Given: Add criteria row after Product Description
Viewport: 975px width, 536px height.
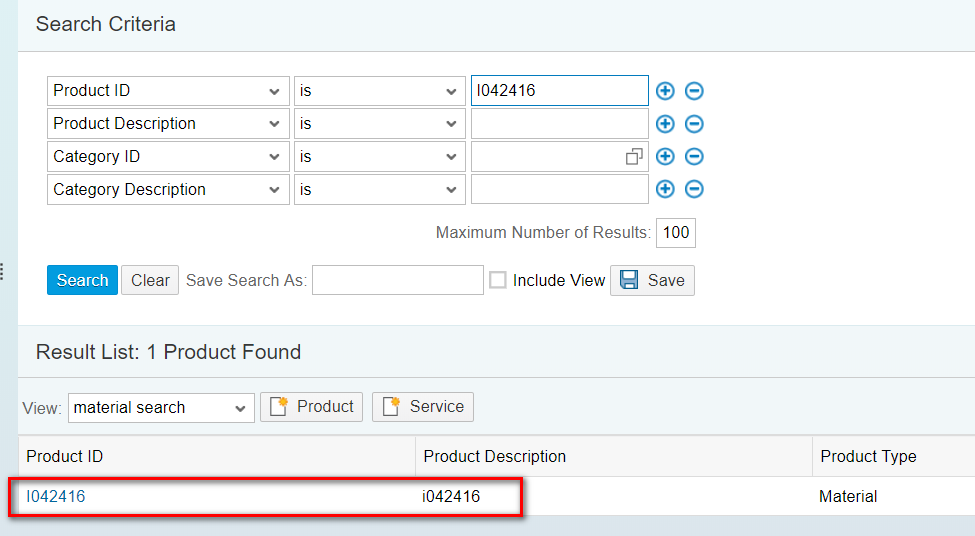Looking at the screenshot, I should [665, 124].
